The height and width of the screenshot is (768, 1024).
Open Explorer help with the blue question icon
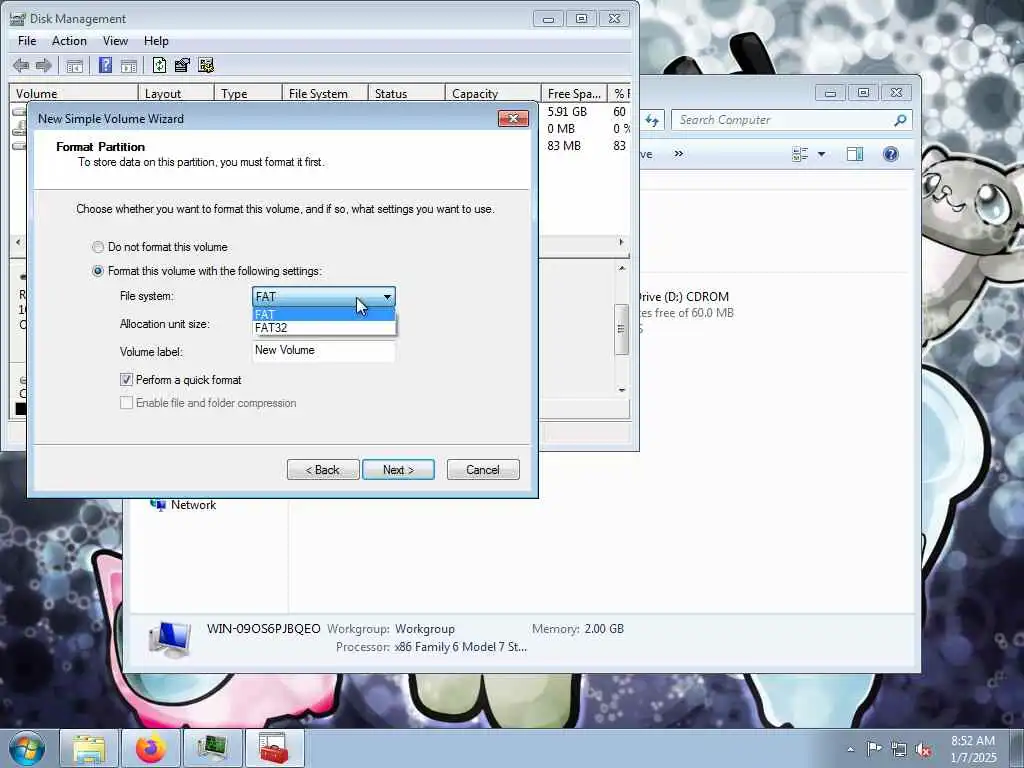pos(891,154)
